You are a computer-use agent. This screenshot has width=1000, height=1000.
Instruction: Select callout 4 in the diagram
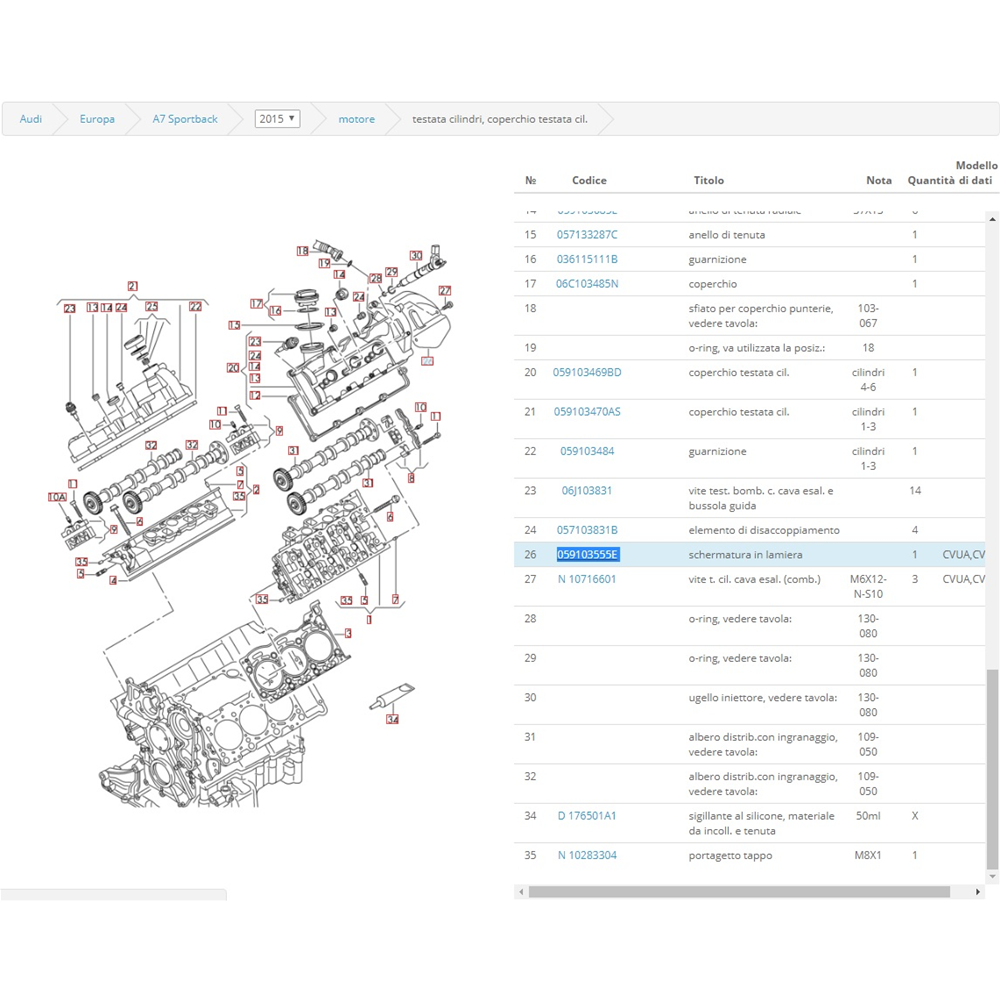coord(114,581)
